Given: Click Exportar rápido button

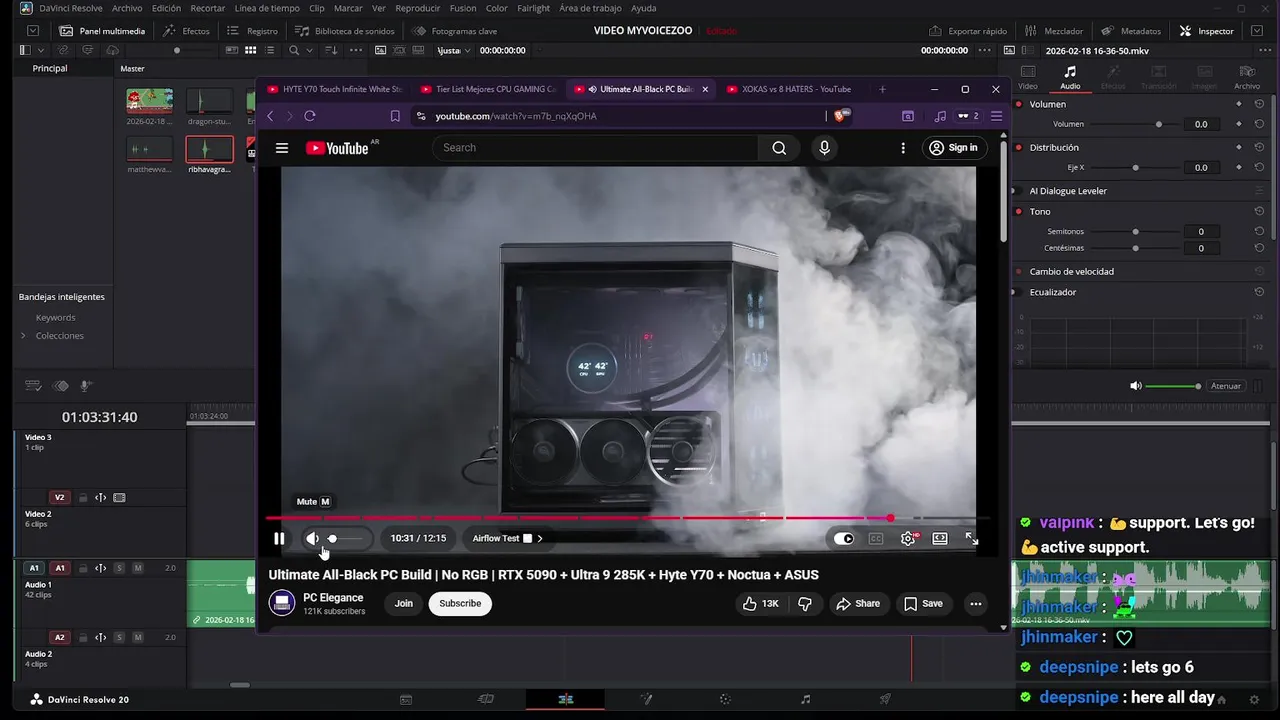Looking at the screenshot, I should coord(968,31).
